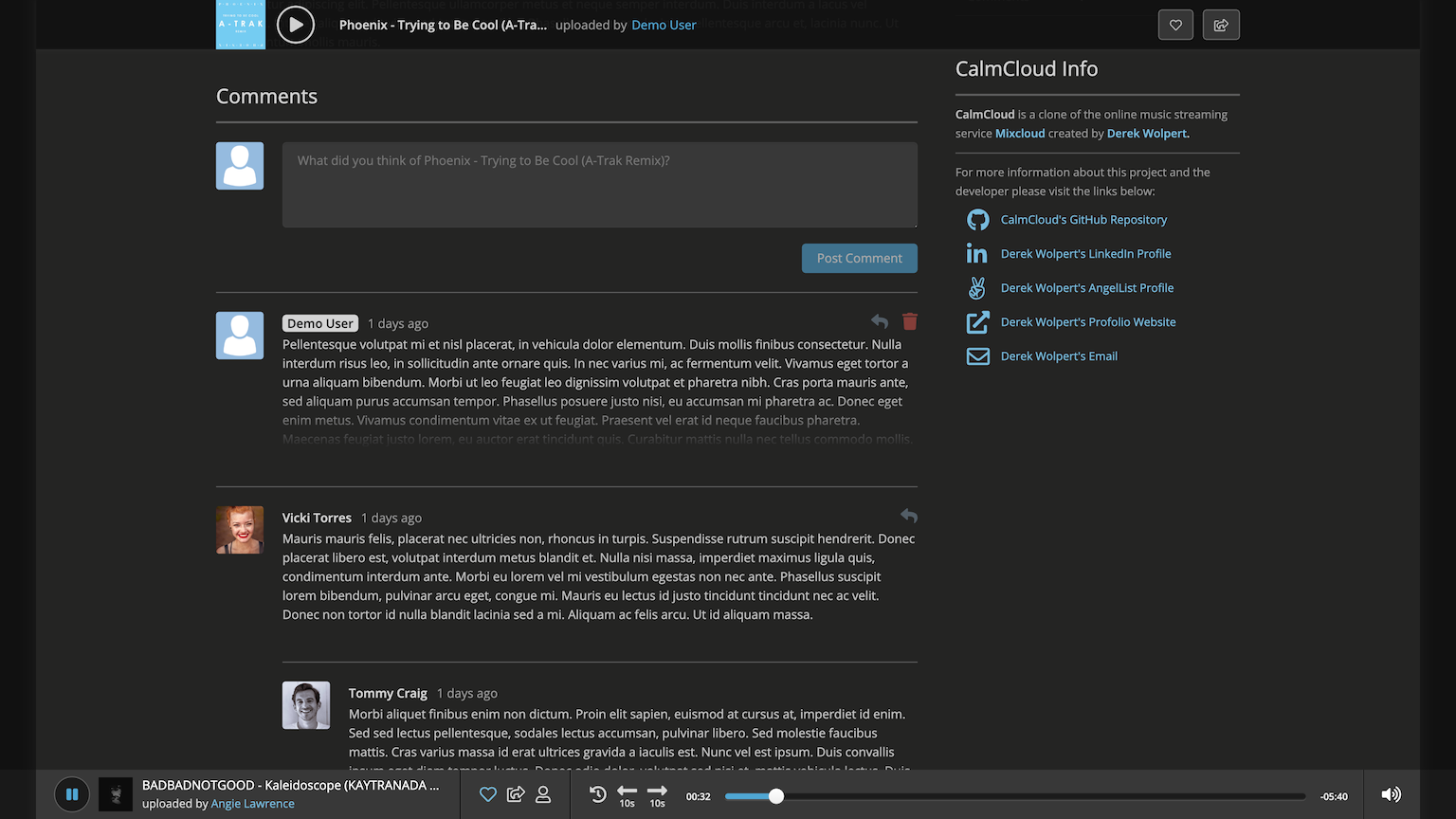Click the remaining time -05:40 readout
Viewport: 1456px width, 819px height.
point(1334,796)
